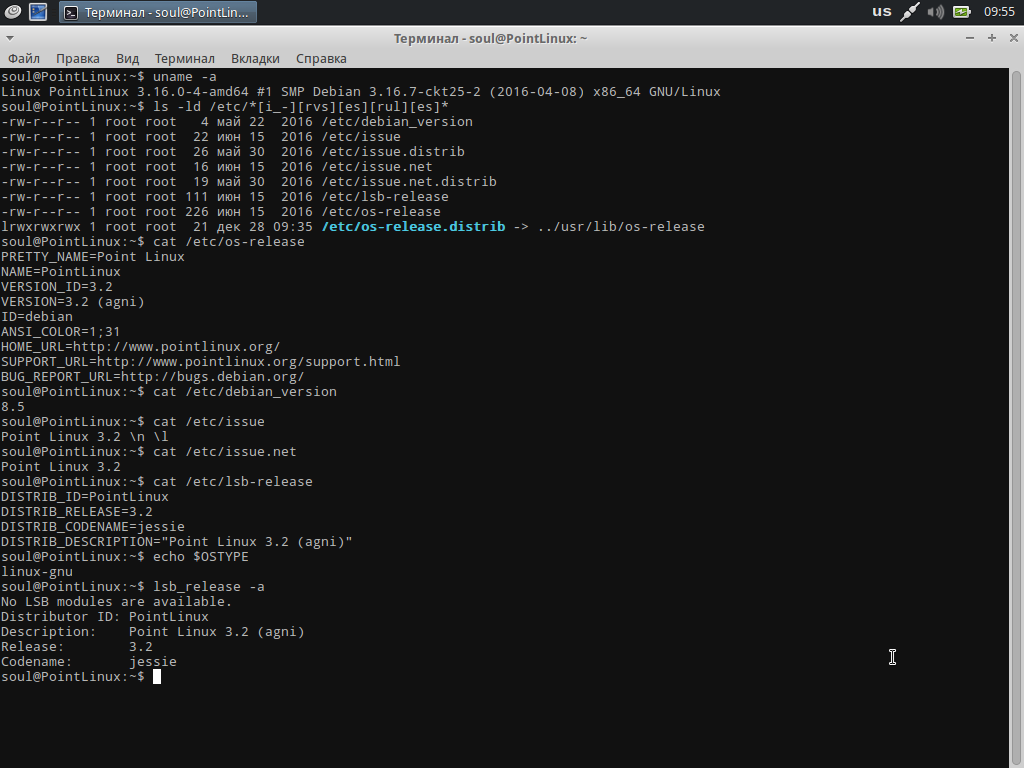This screenshot has height=768, width=1024.
Task: Open the Терминал menu
Action: click(184, 58)
